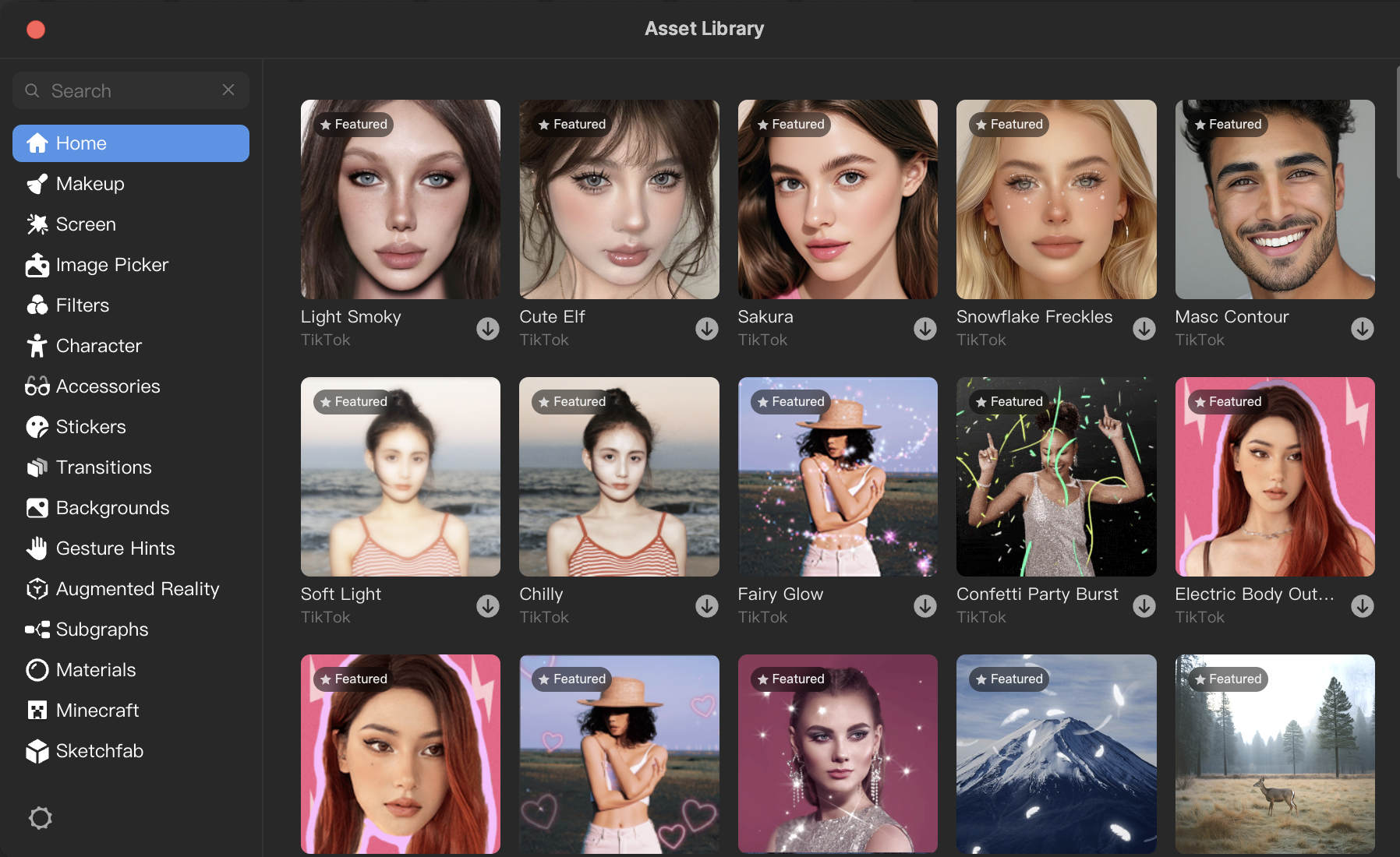Download the Sakura effect

[925, 329]
